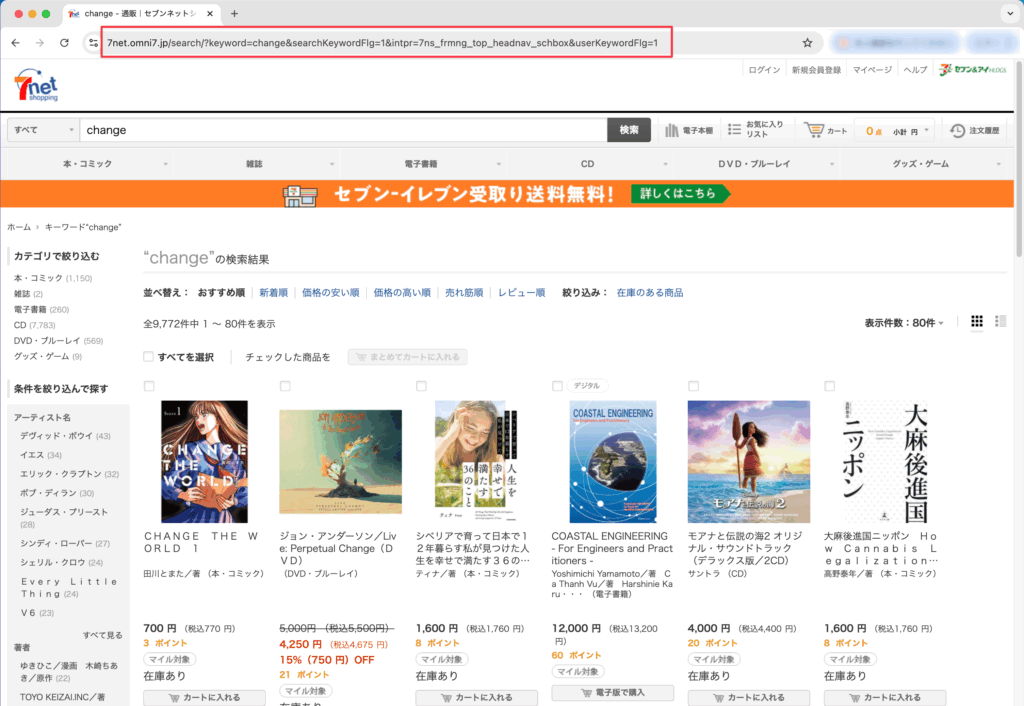Click the 7net shopping logo
The height and width of the screenshot is (706, 1024).
pos(37,85)
